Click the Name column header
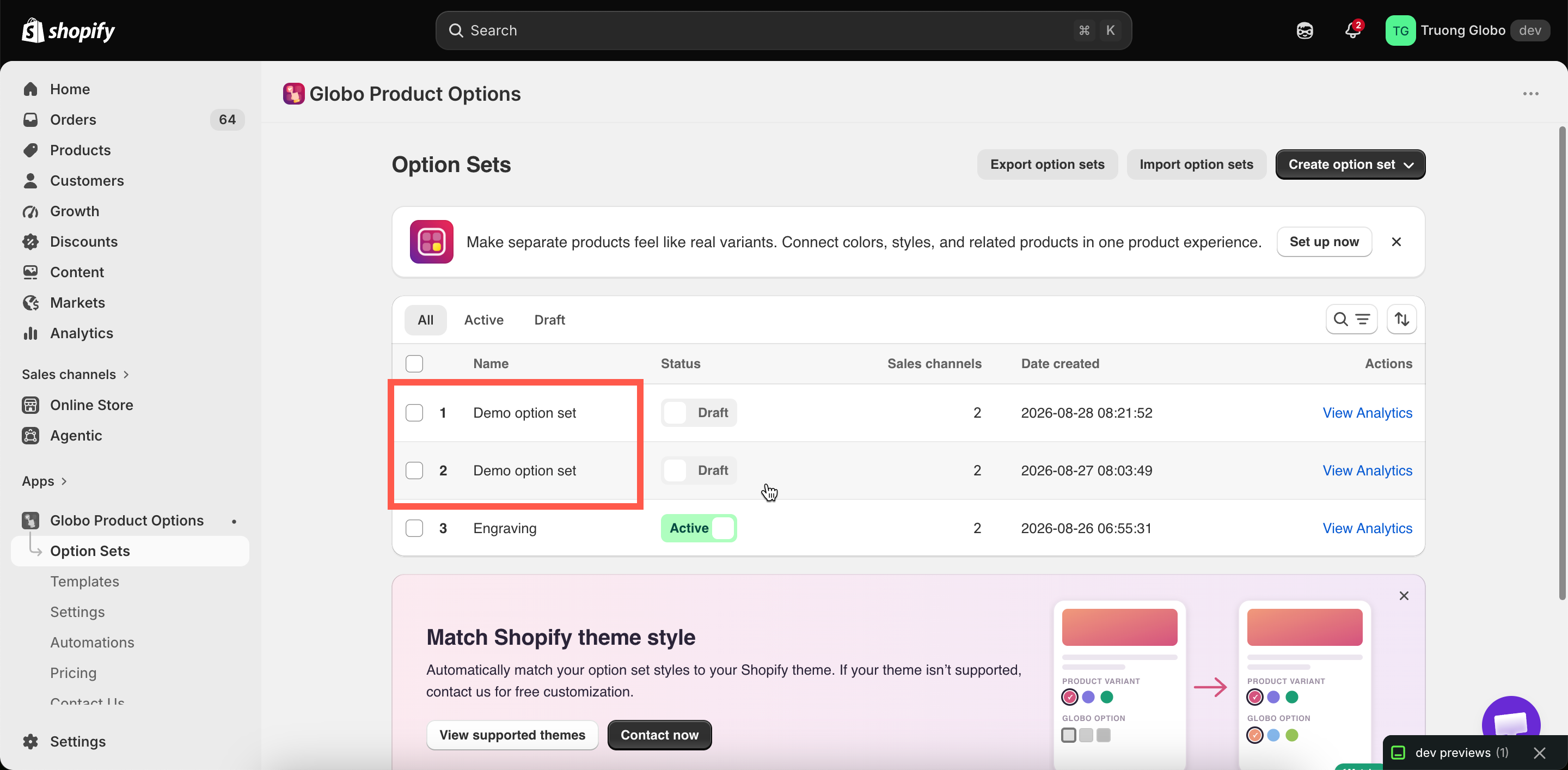 point(491,363)
